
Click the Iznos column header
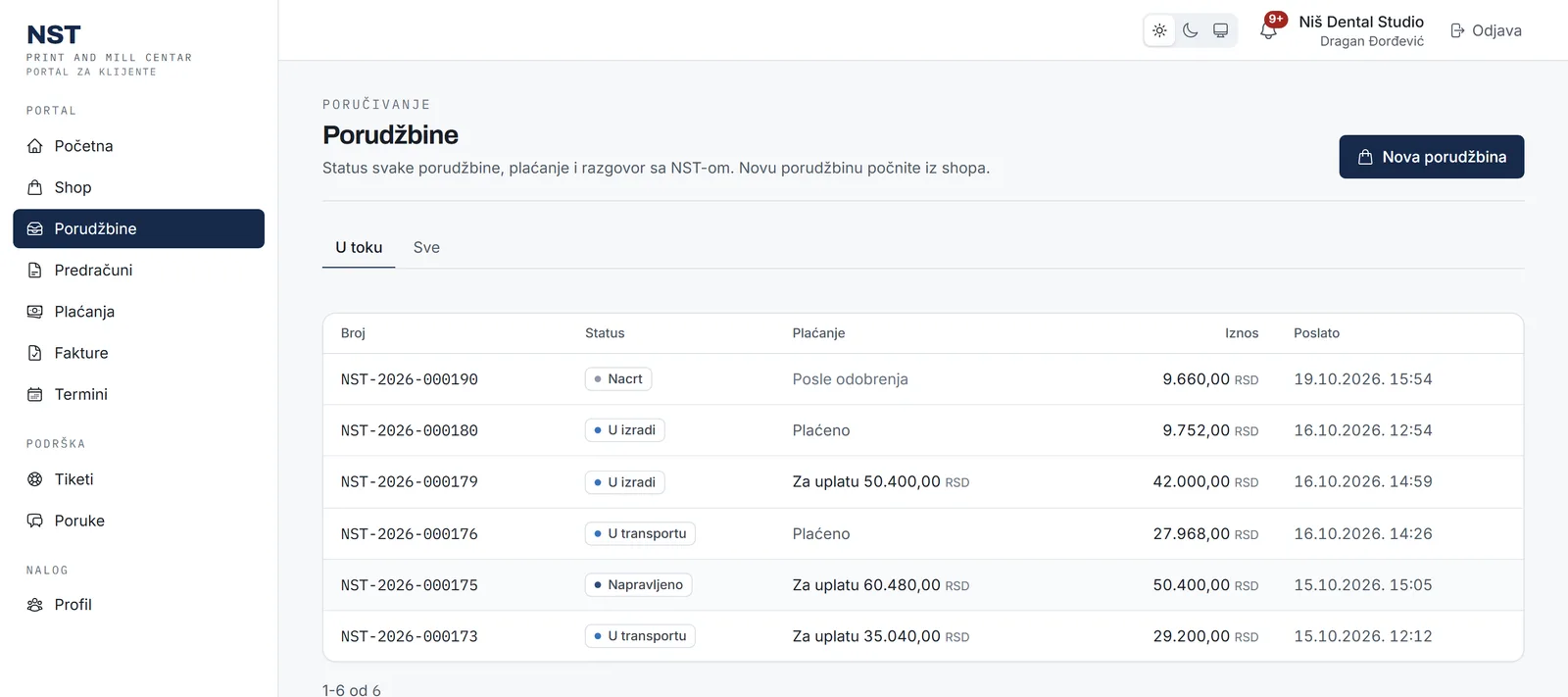(x=1242, y=333)
